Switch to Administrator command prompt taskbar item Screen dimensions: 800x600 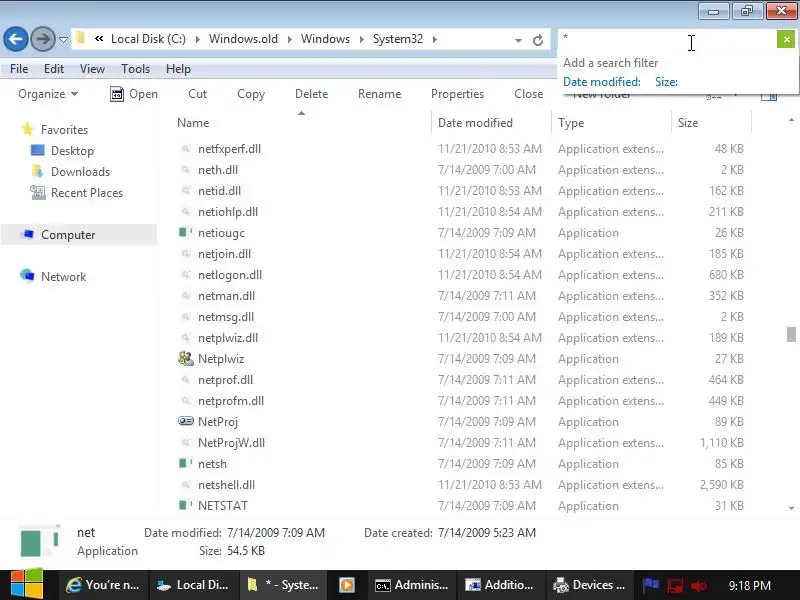(x=412, y=585)
